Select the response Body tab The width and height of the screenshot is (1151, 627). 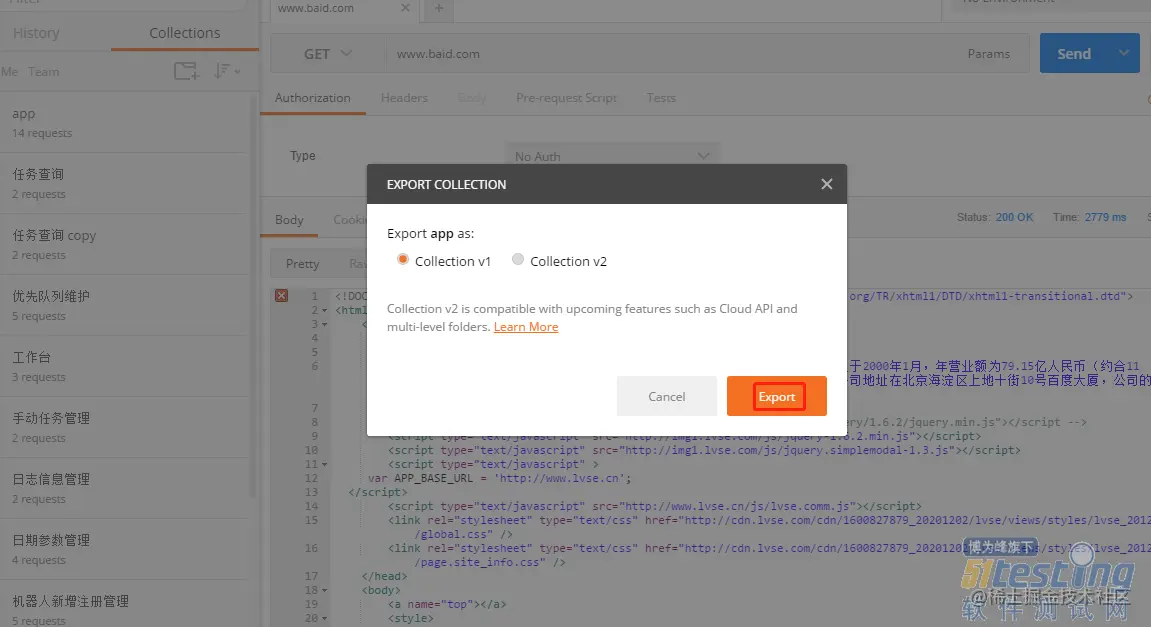[x=289, y=220]
